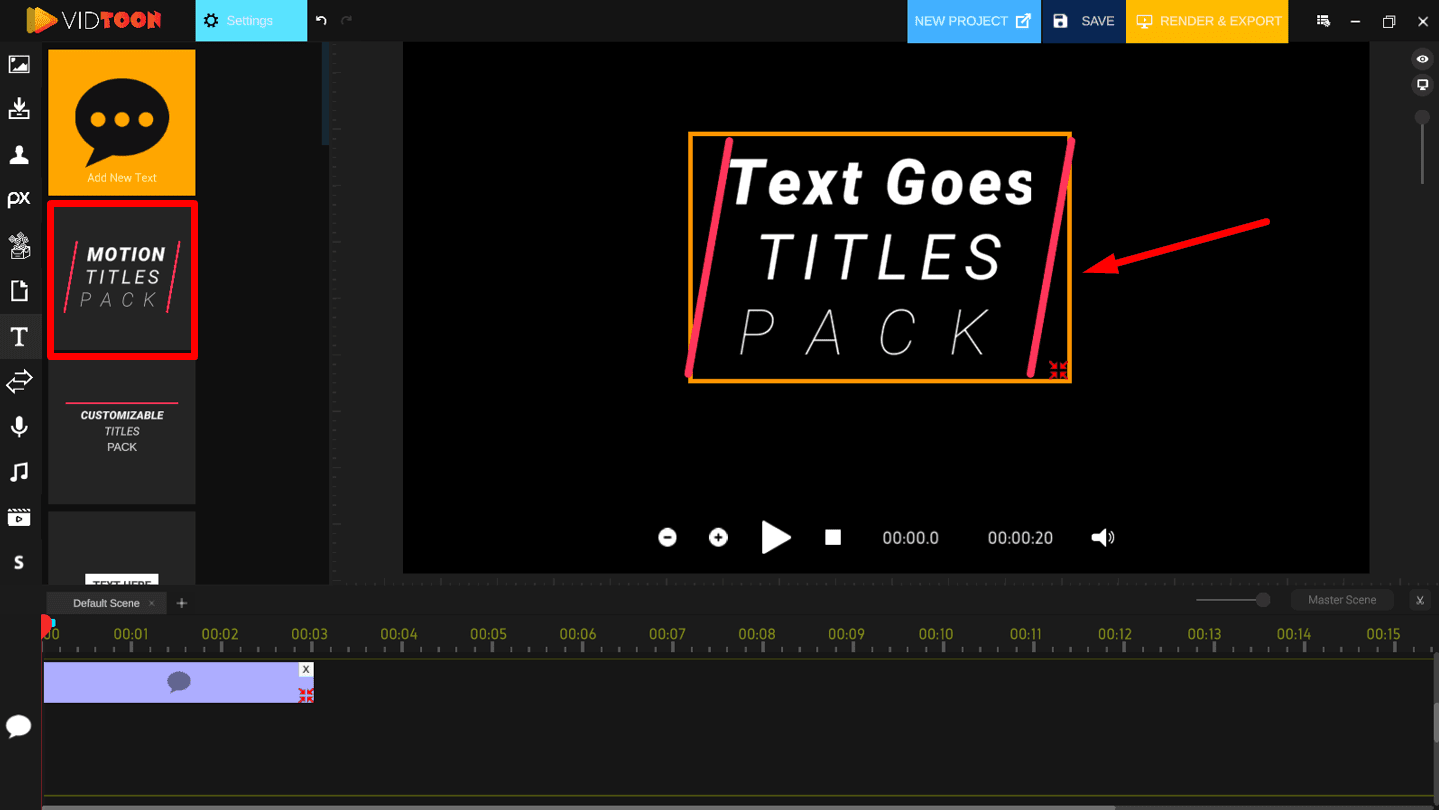Switch to the Default Scene tab
The width and height of the screenshot is (1439, 810).
[106, 603]
